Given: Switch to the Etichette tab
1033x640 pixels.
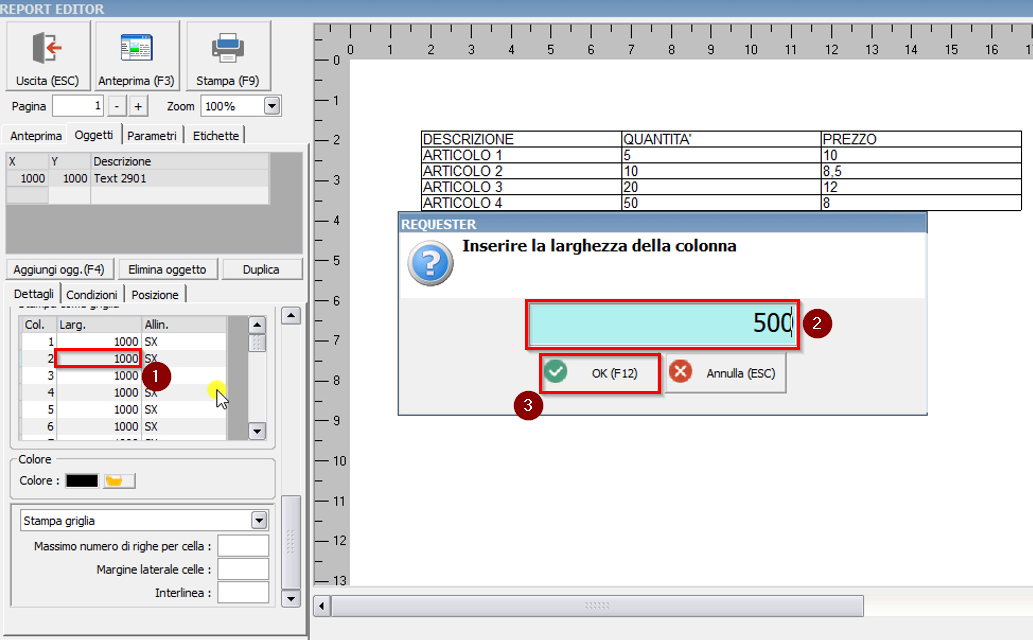Looking at the screenshot, I should (215, 135).
